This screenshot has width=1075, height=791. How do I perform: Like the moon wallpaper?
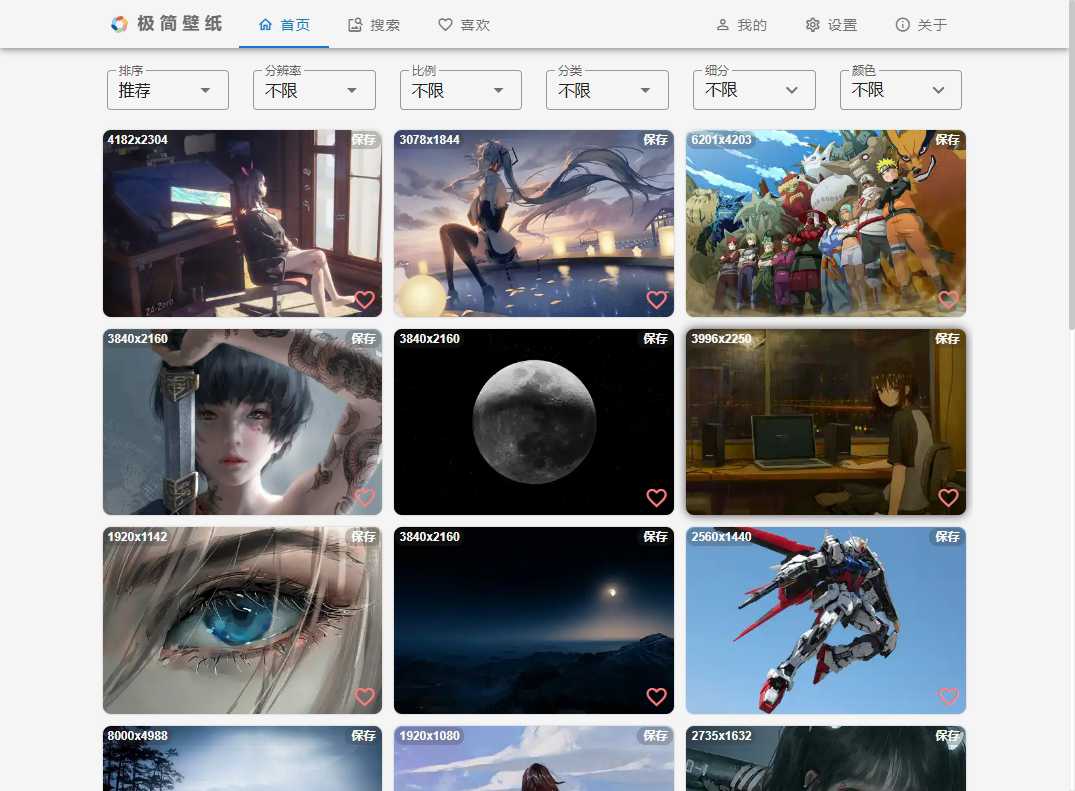pyautogui.click(x=657, y=498)
